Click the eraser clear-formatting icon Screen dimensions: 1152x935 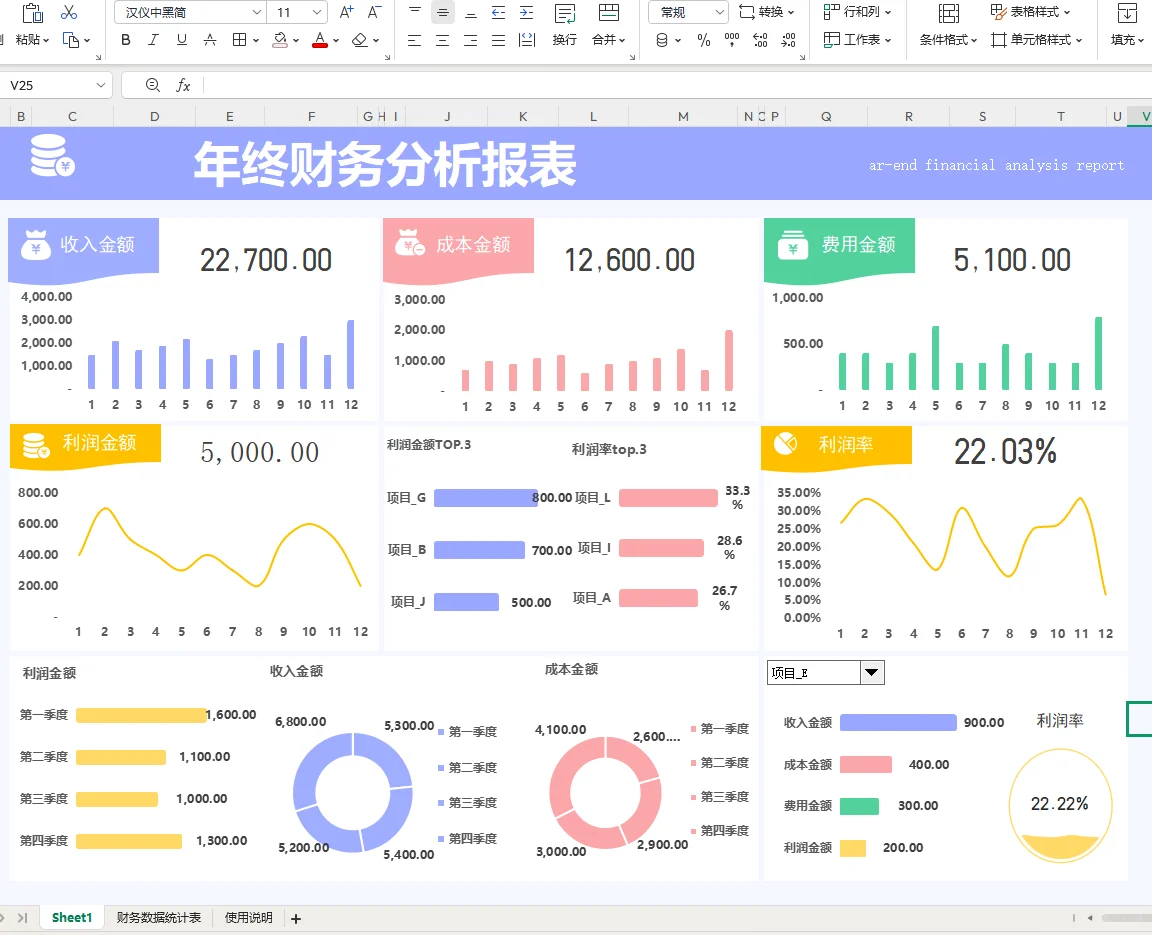coord(359,40)
